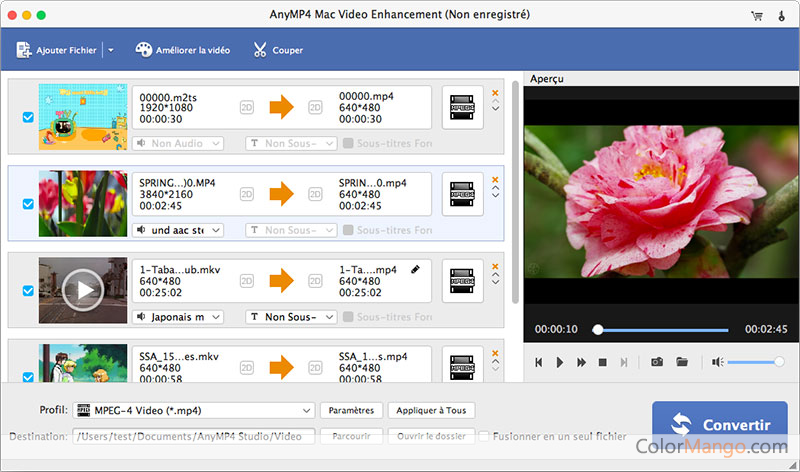Open subtitle dropdown for SPRING file
Screen dimensions: 800x472
[x=291, y=230]
